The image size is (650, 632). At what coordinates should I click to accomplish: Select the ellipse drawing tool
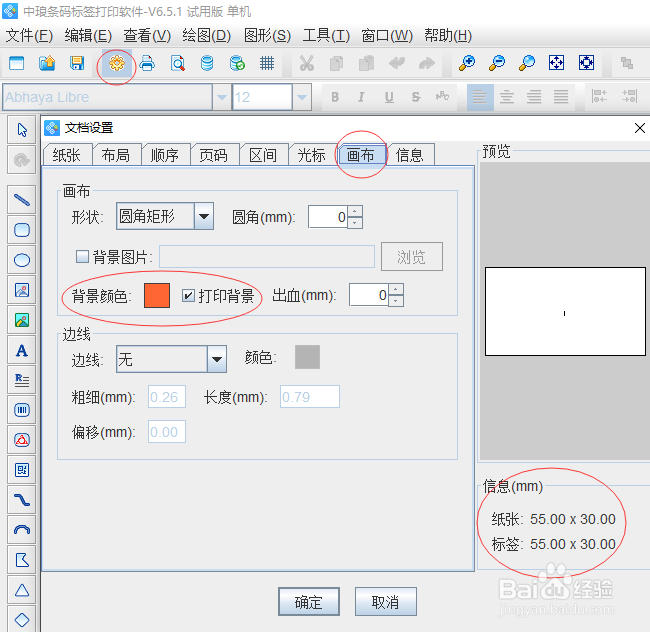pos(22,260)
